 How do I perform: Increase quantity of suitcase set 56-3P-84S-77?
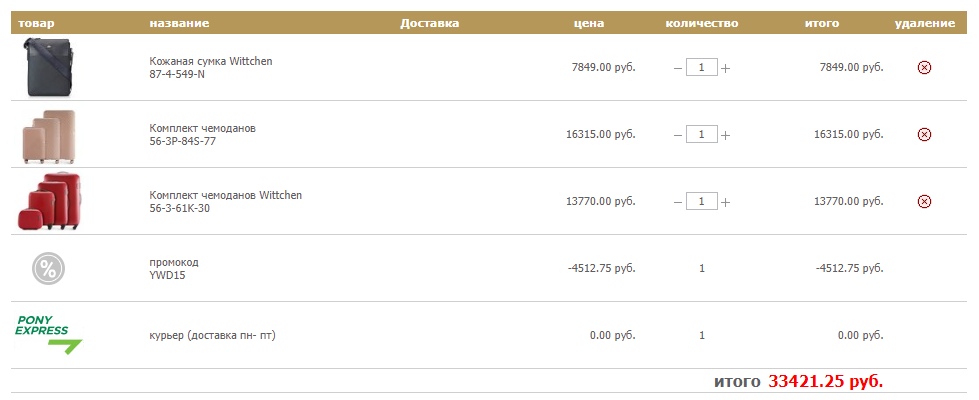click(x=725, y=135)
